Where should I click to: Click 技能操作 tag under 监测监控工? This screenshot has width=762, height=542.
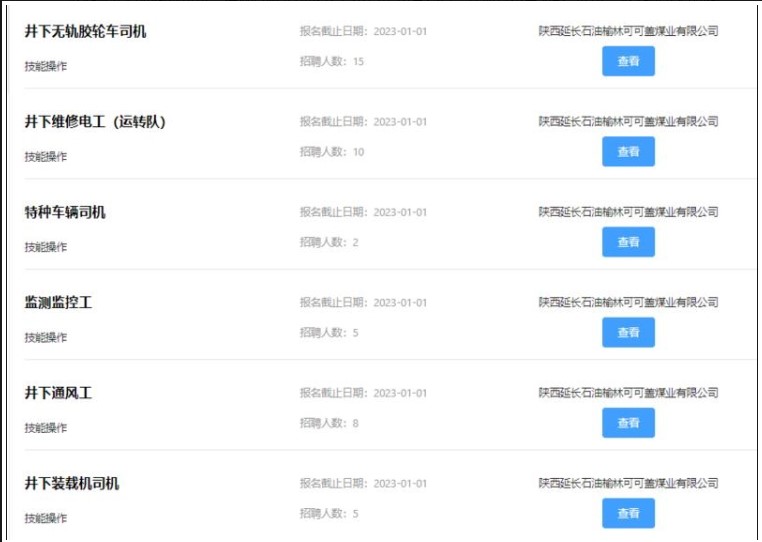coord(46,337)
